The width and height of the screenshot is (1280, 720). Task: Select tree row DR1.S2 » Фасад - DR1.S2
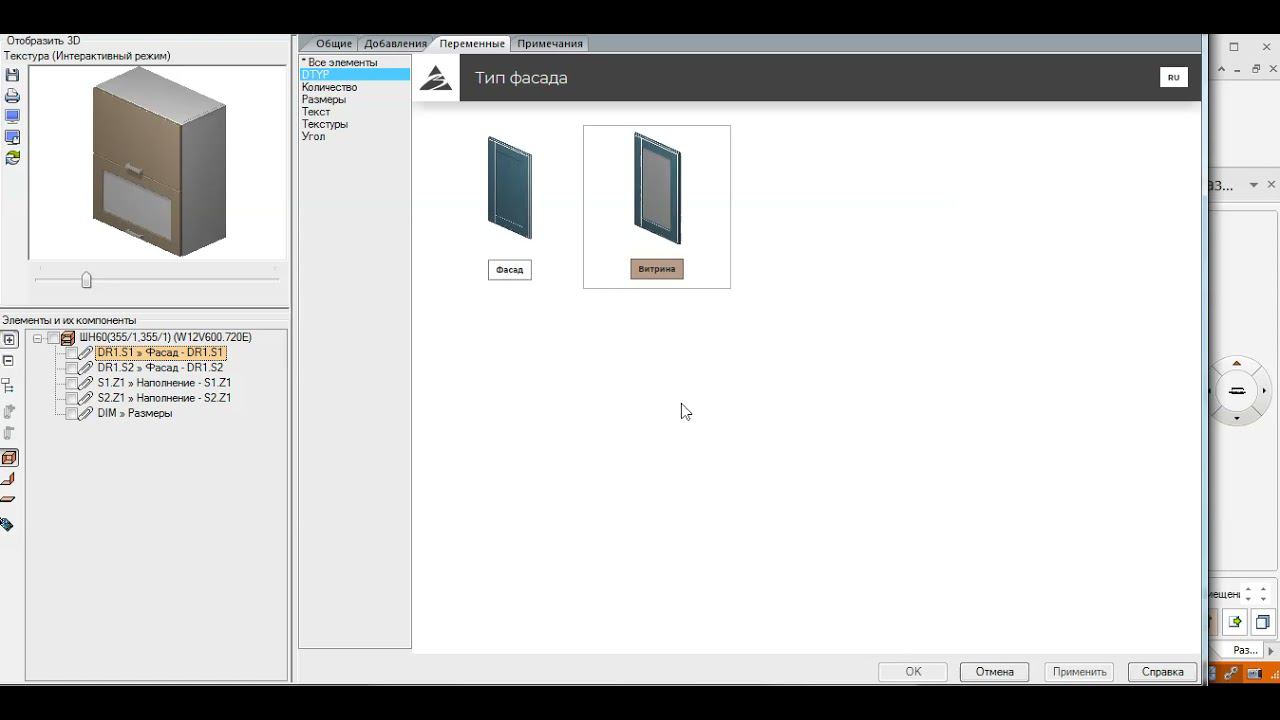[160, 368]
